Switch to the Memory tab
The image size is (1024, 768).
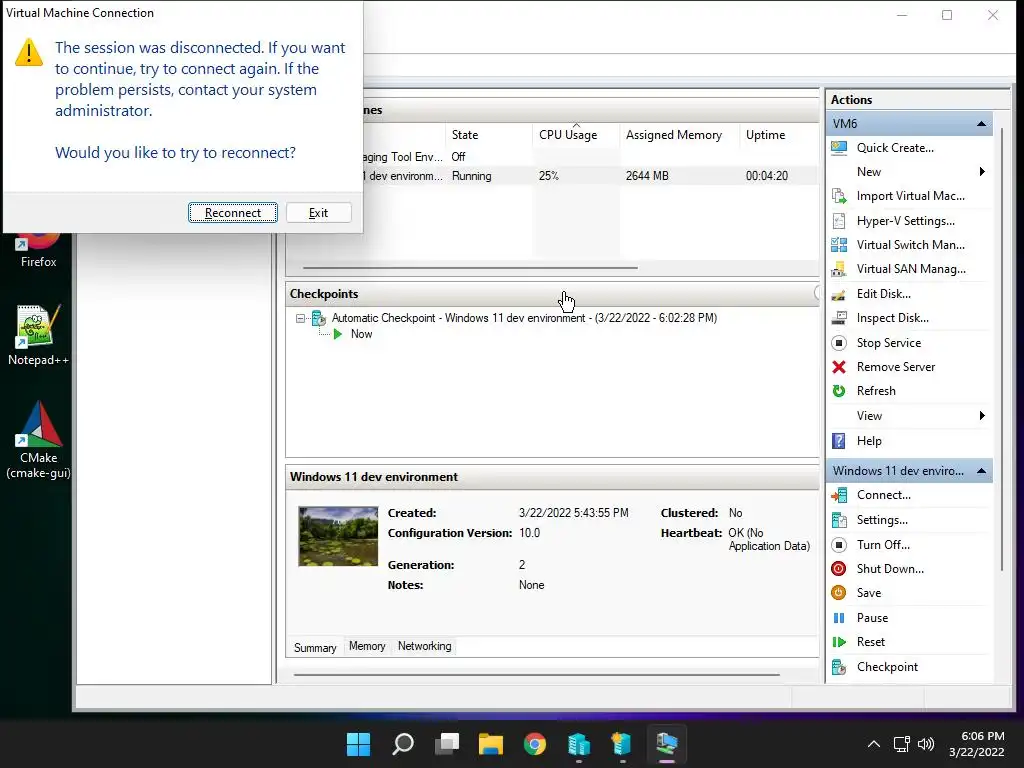367,646
